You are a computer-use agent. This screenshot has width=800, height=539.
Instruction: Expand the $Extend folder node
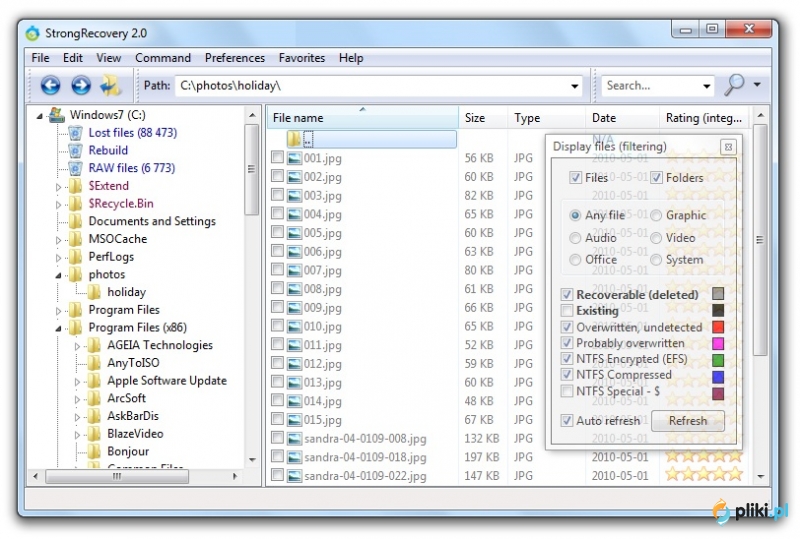point(58,187)
